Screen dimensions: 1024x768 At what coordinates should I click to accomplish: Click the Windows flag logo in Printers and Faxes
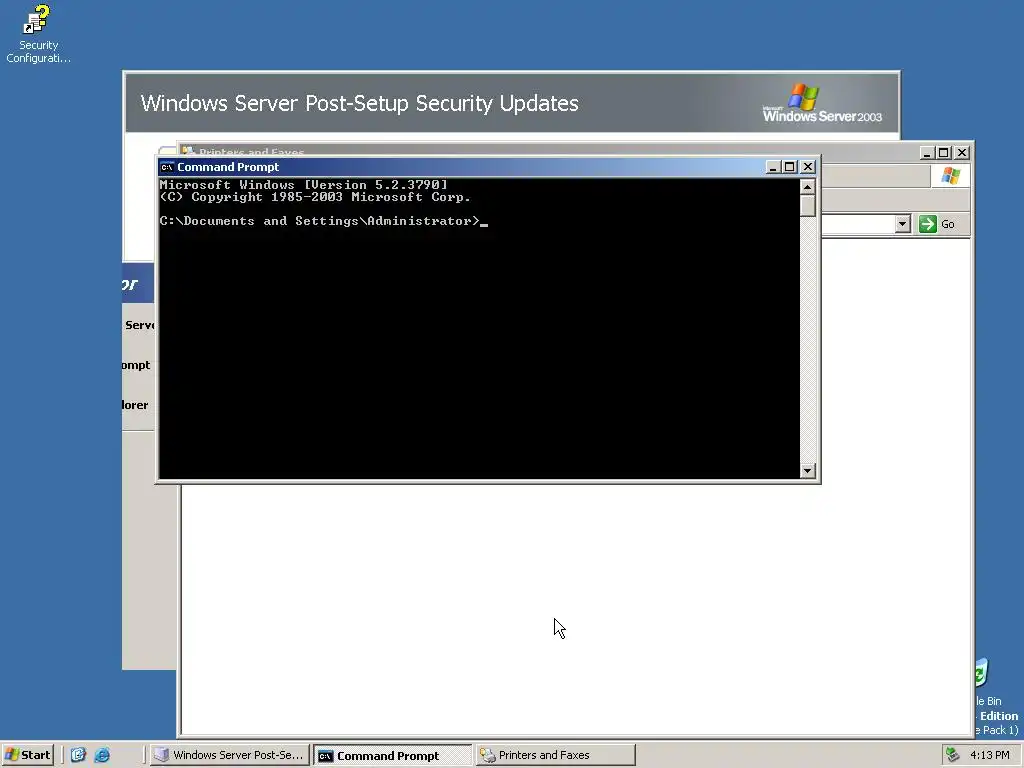tap(950, 176)
